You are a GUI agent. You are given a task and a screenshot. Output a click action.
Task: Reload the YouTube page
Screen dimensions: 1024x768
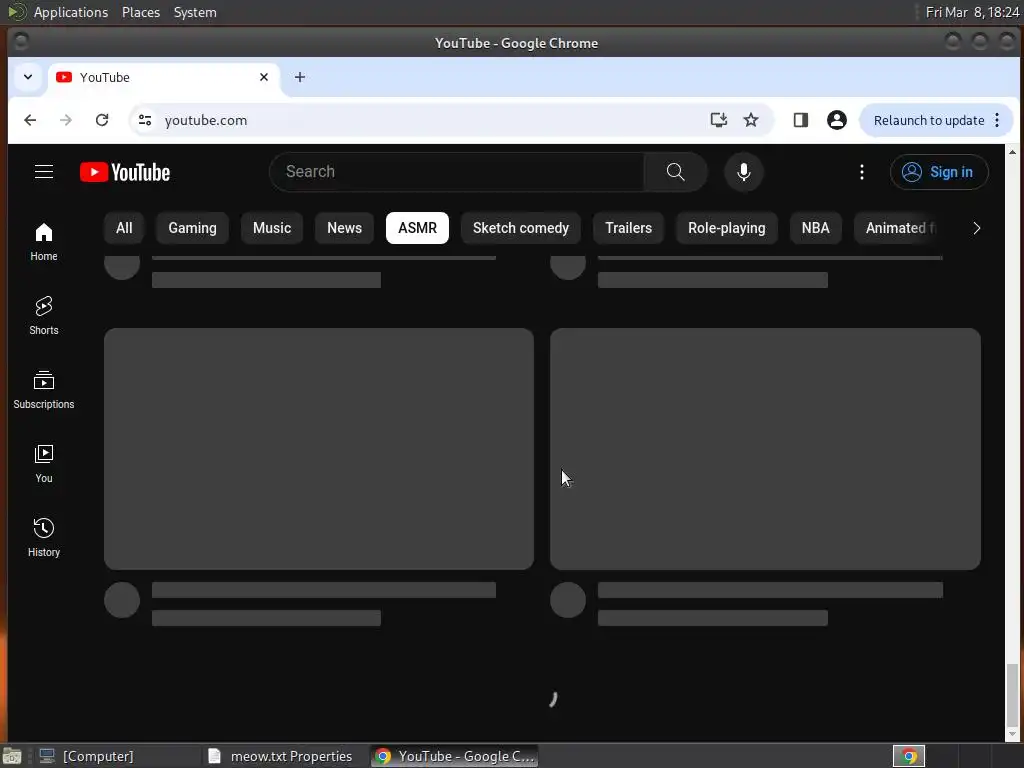tap(102, 120)
